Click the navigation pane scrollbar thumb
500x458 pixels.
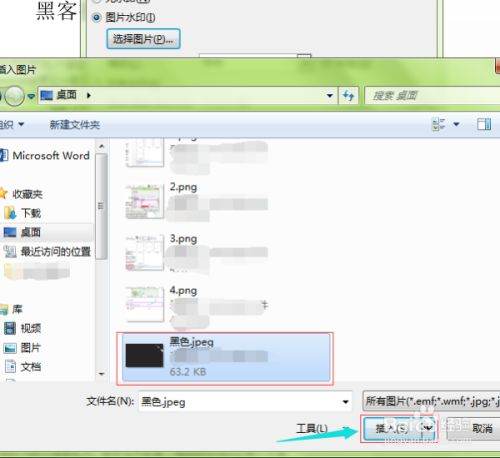click(102, 206)
